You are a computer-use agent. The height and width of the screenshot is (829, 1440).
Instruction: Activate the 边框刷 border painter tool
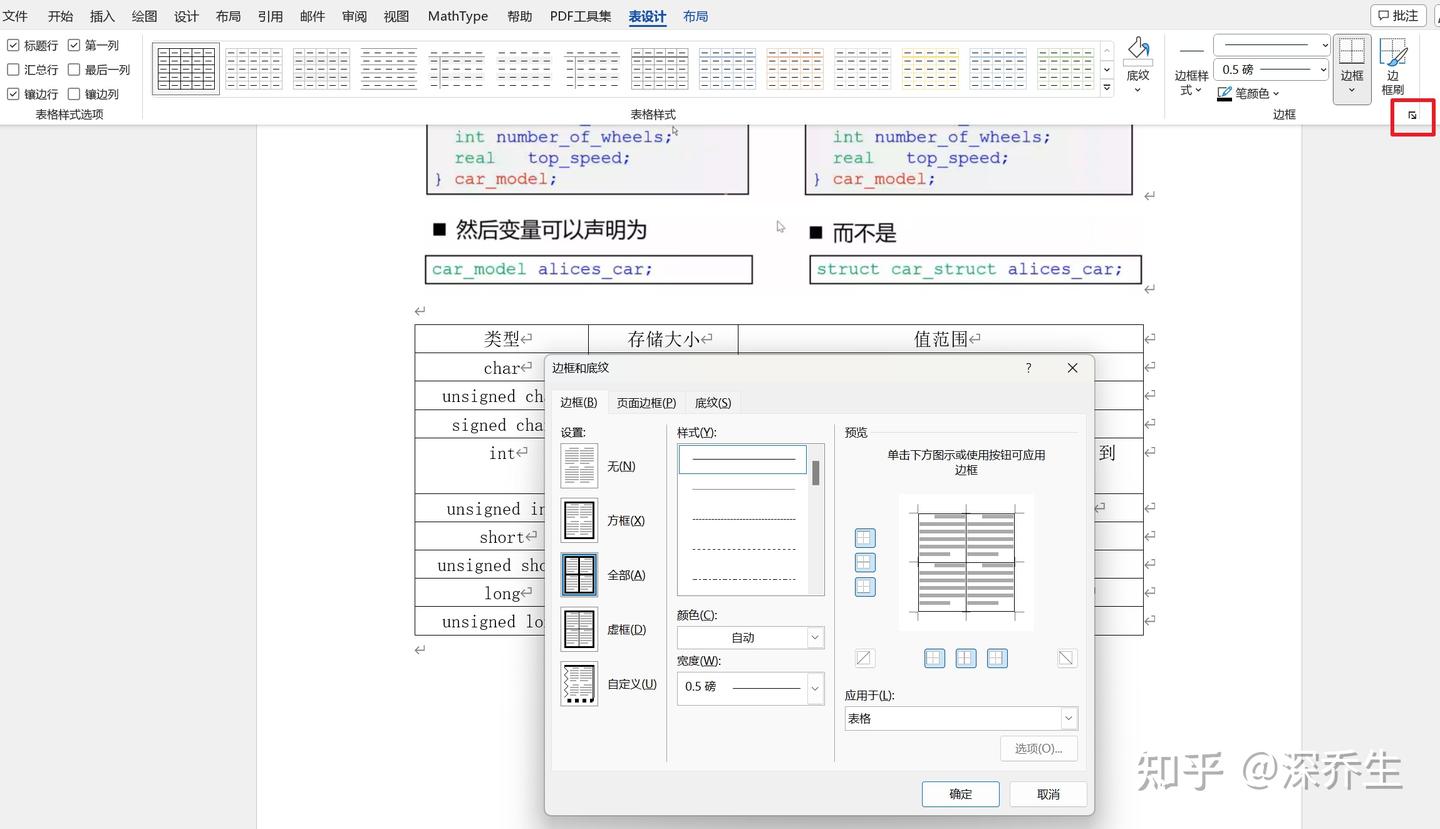click(x=1393, y=66)
